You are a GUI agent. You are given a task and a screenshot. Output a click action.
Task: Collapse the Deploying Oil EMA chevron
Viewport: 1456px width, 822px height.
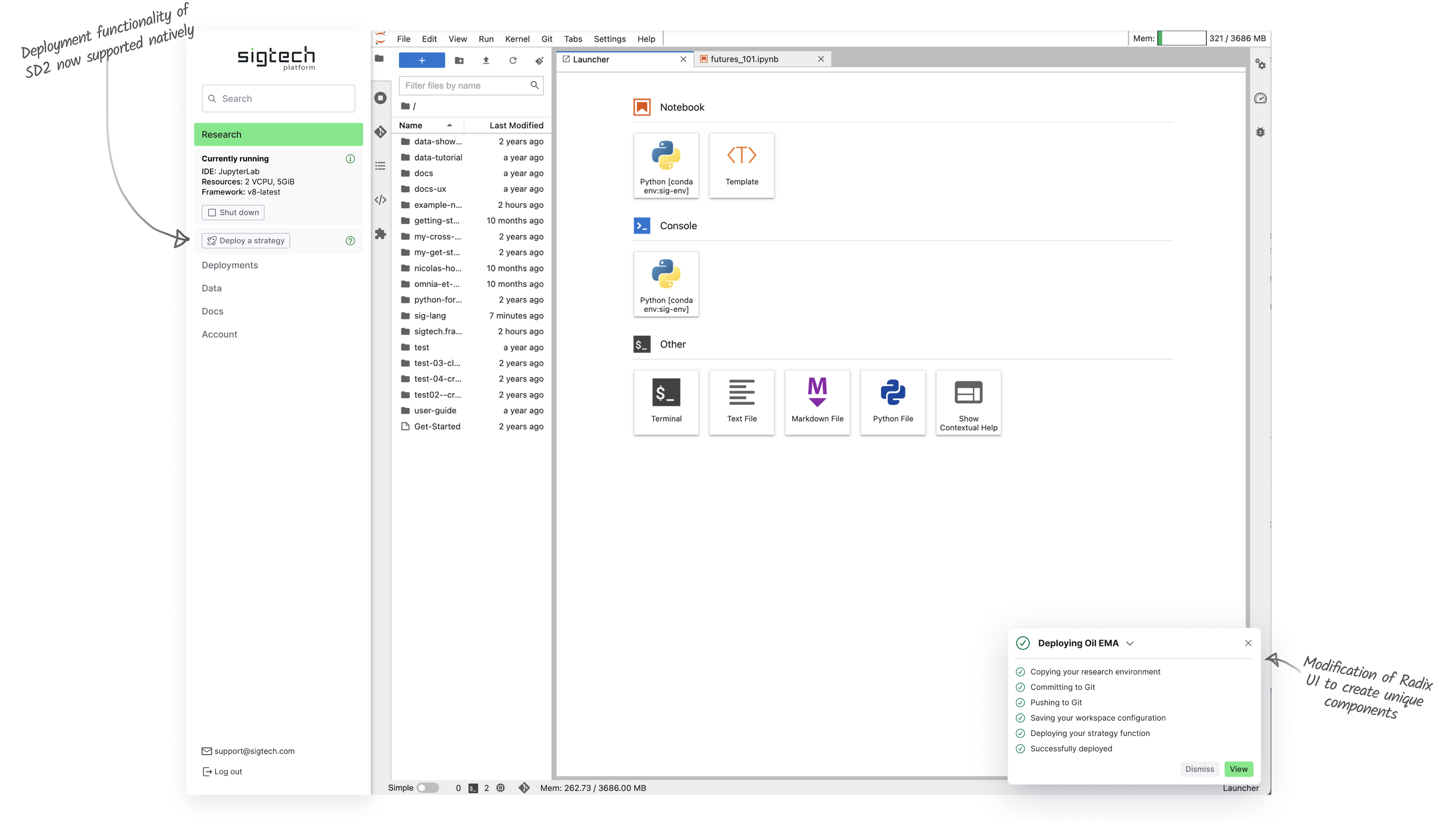(x=1129, y=643)
